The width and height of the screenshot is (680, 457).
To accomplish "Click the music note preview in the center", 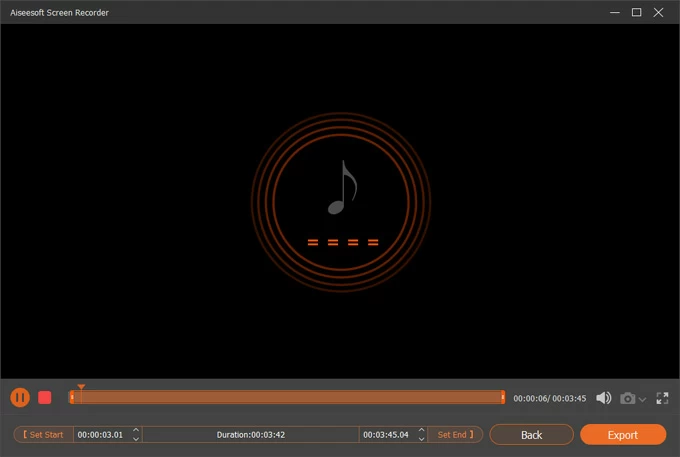I will click(341, 188).
